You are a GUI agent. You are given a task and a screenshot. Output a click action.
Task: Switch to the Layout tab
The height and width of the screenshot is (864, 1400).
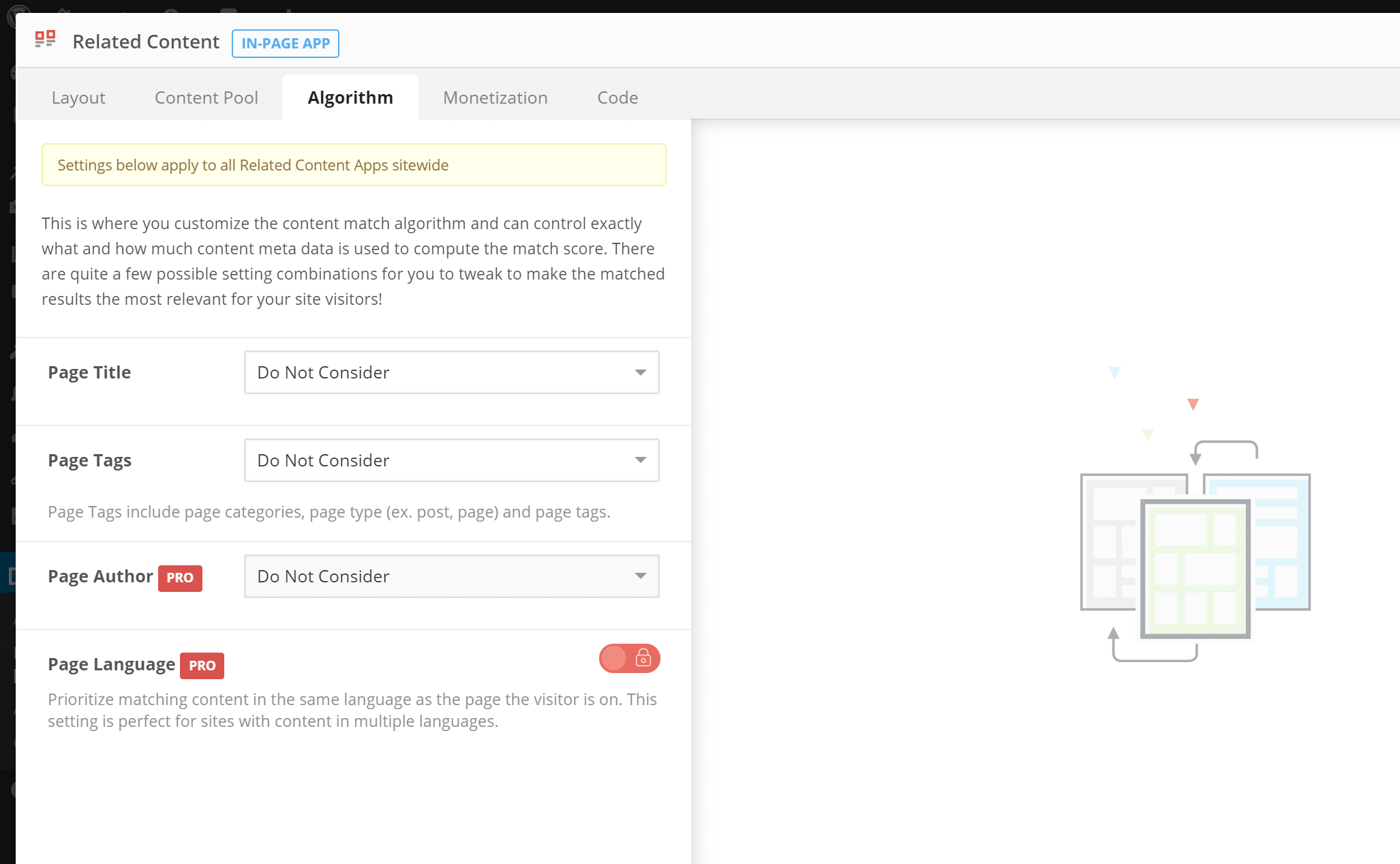[79, 97]
